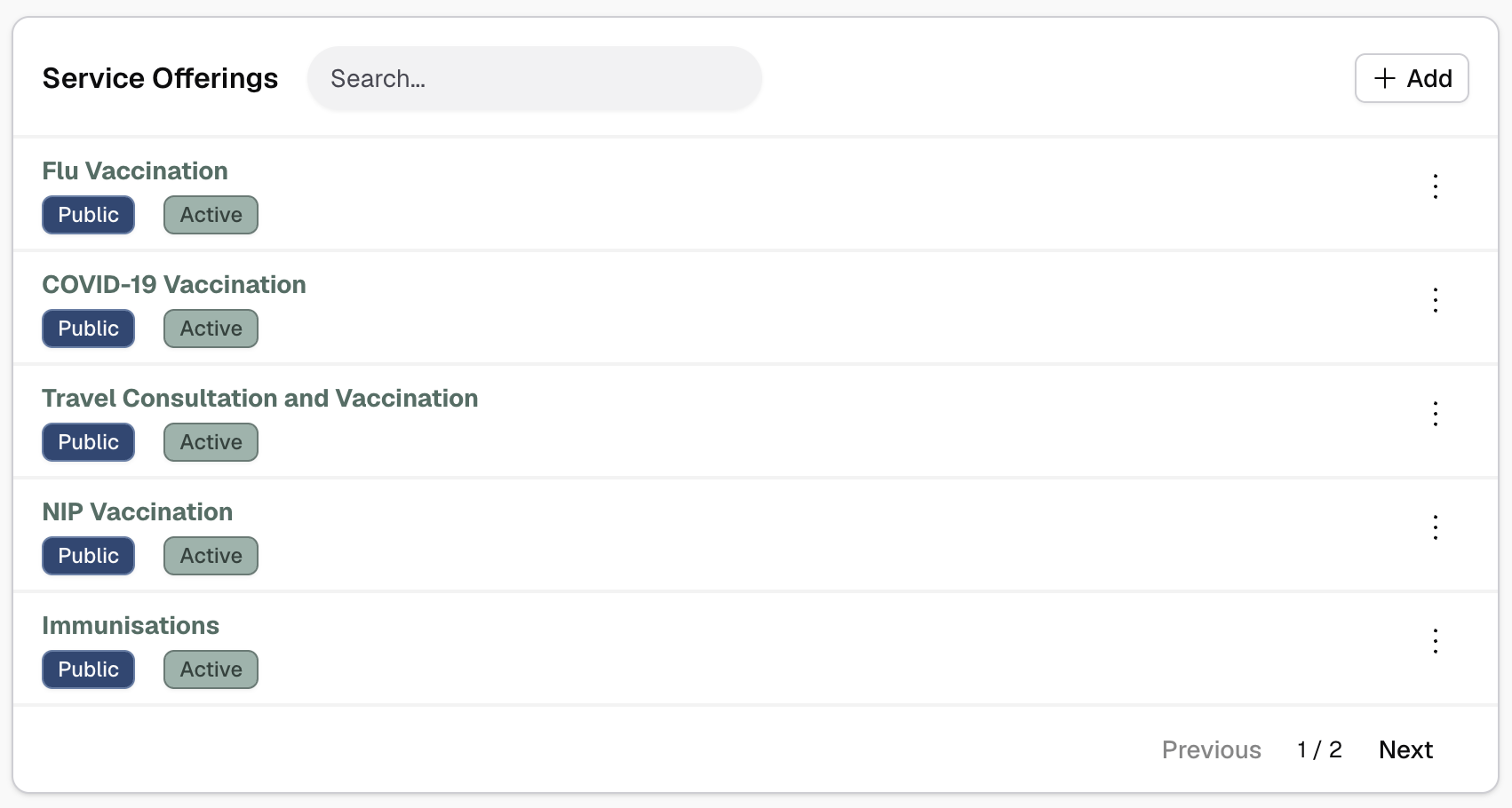
Task: Click the Search input field
Action: coord(534,79)
